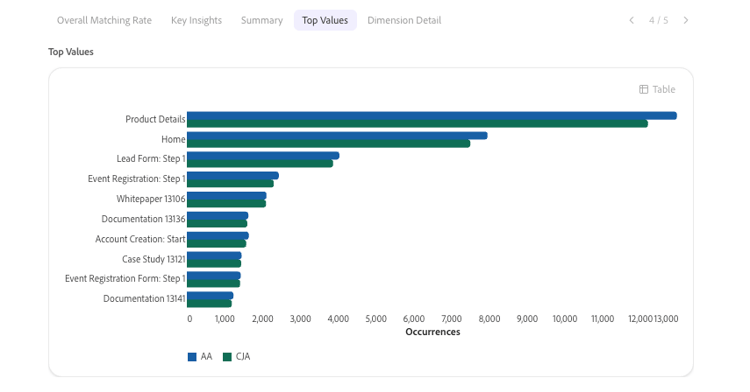Screen dimensions: 750x392
Task: Click the page indicator 4 / 5
Action: [x=659, y=20]
